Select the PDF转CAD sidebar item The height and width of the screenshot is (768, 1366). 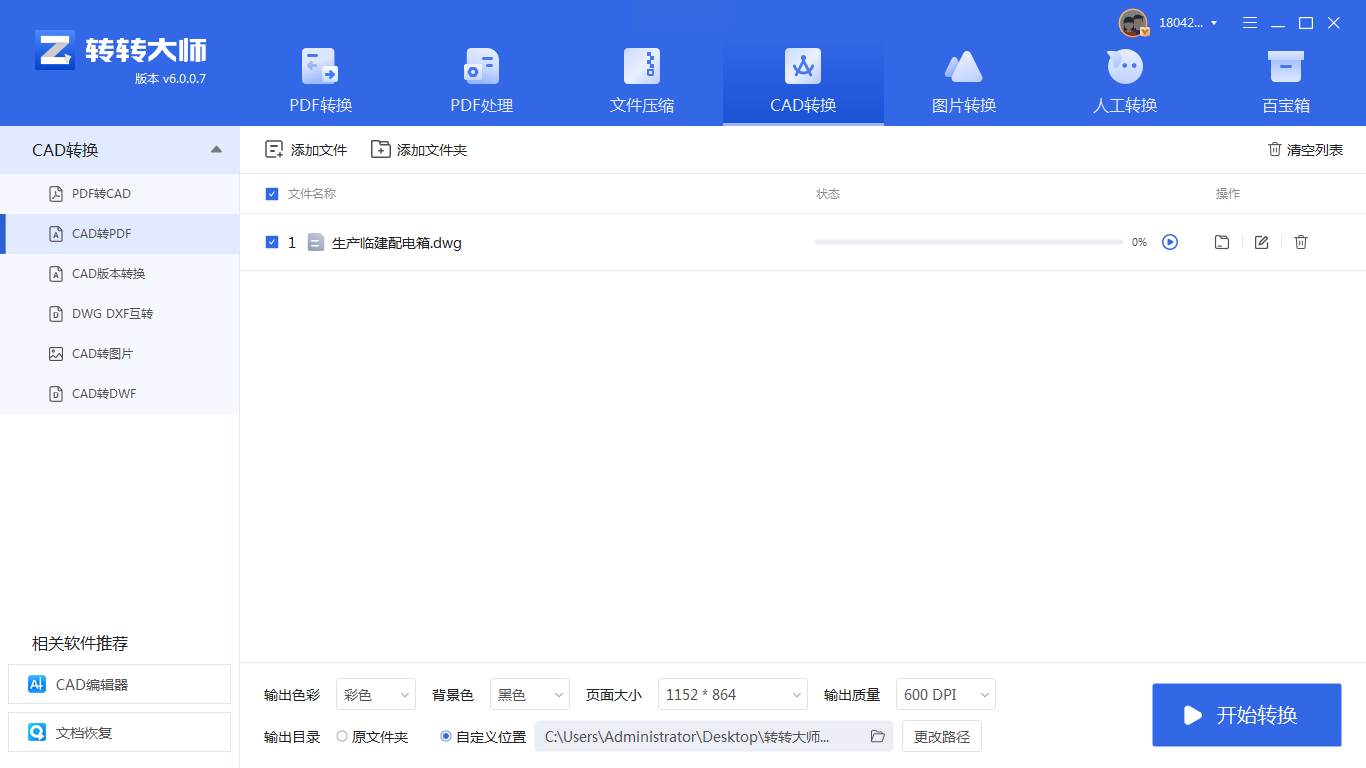[120, 194]
